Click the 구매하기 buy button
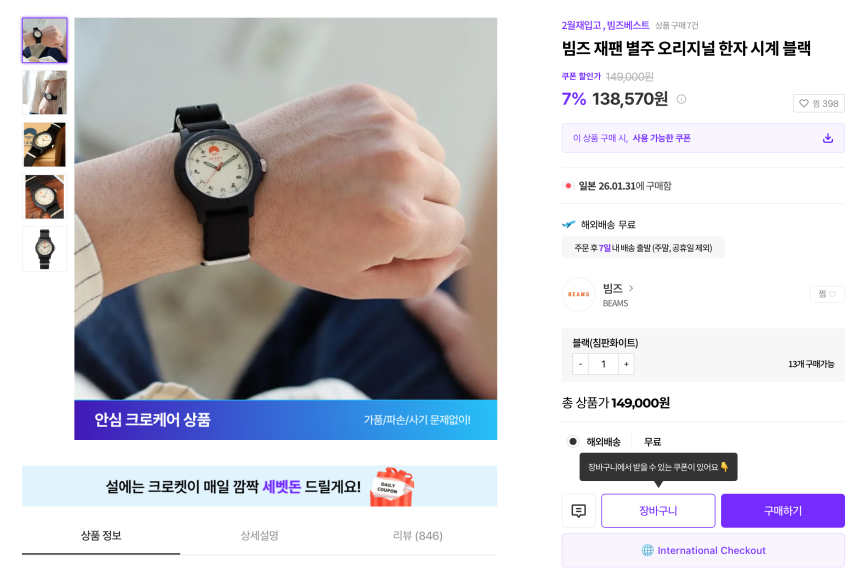Image resolution: width=850 pixels, height=573 pixels. tap(782, 511)
